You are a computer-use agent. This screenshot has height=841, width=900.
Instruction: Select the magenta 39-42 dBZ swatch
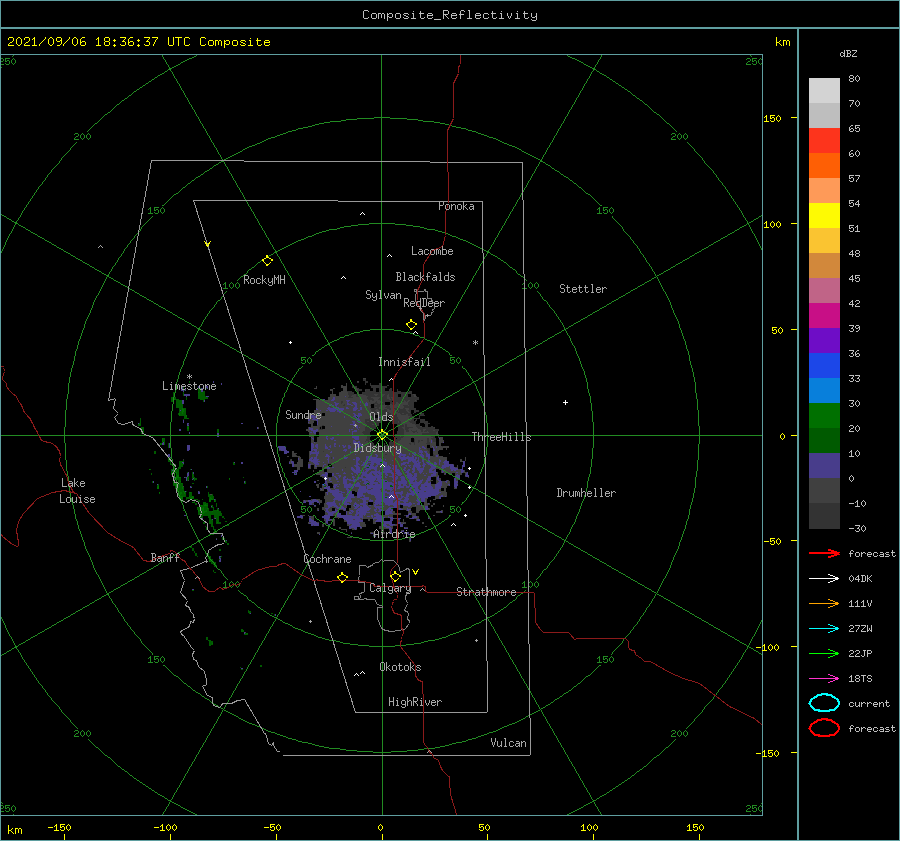pos(824,315)
